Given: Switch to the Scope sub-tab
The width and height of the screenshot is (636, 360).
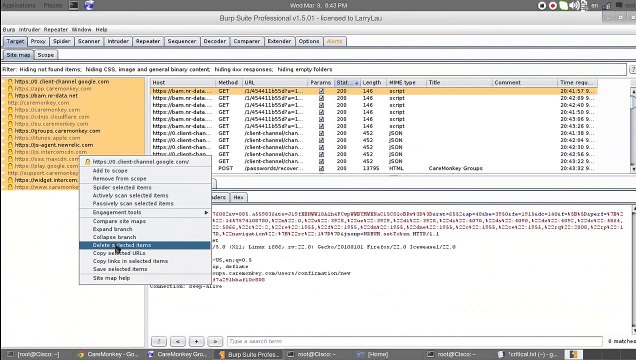Looking at the screenshot, I should (45, 55).
